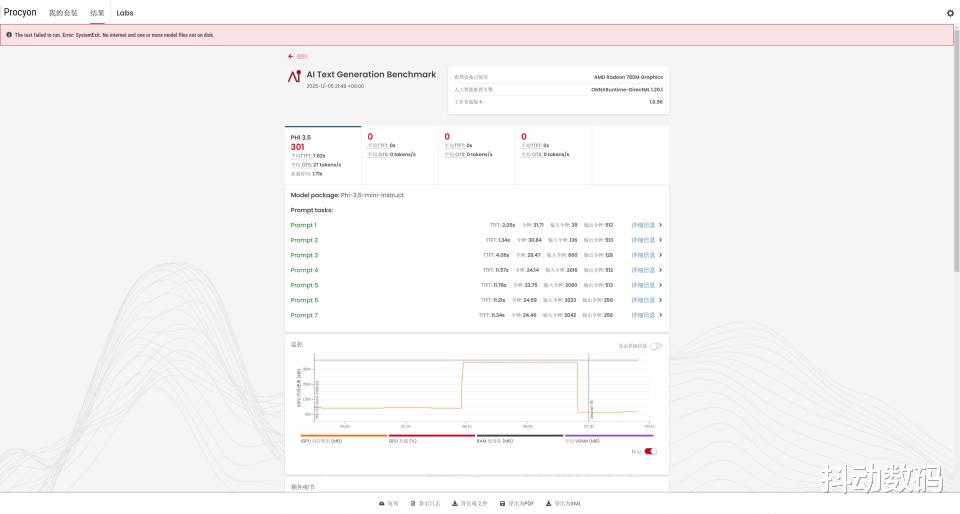
Task: Click the AI Text Generation Benchmark title
Action: pyautogui.click(x=371, y=74)
